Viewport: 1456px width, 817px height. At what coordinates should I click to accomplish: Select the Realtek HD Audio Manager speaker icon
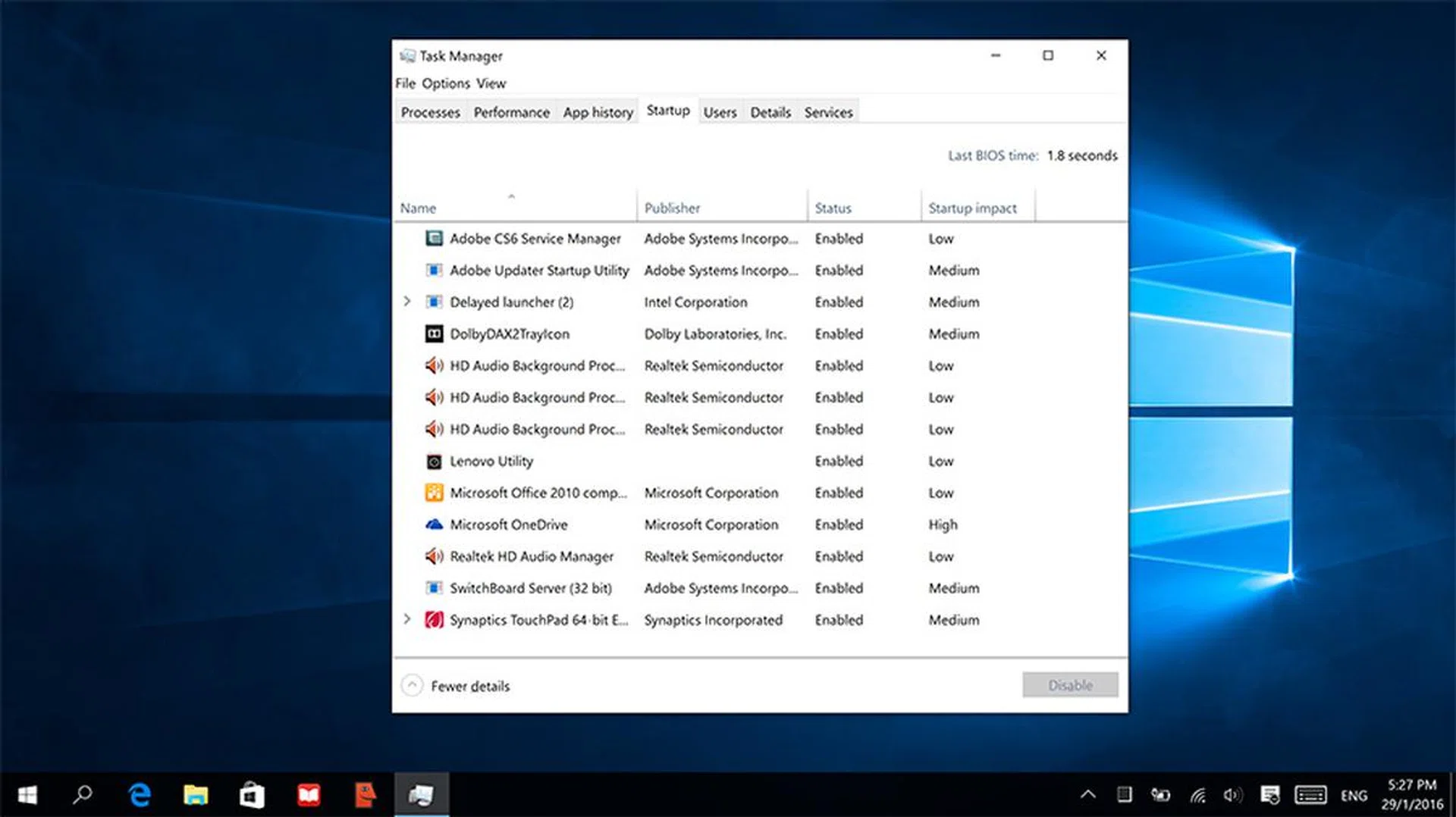(x=434, y=556)
